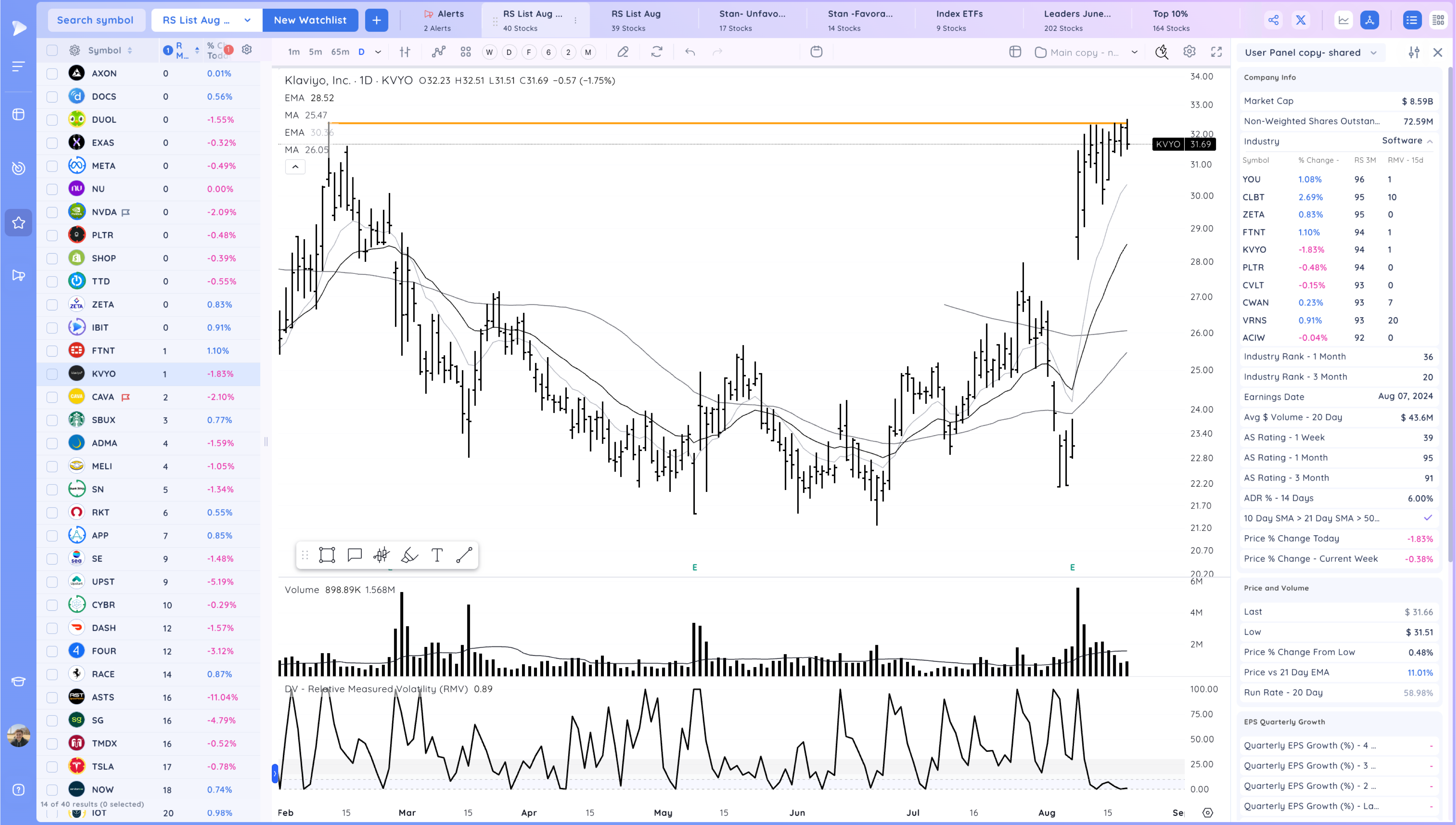Click the New Watchlist button
Screen dimensions: 1456x825
click(310, 20)
